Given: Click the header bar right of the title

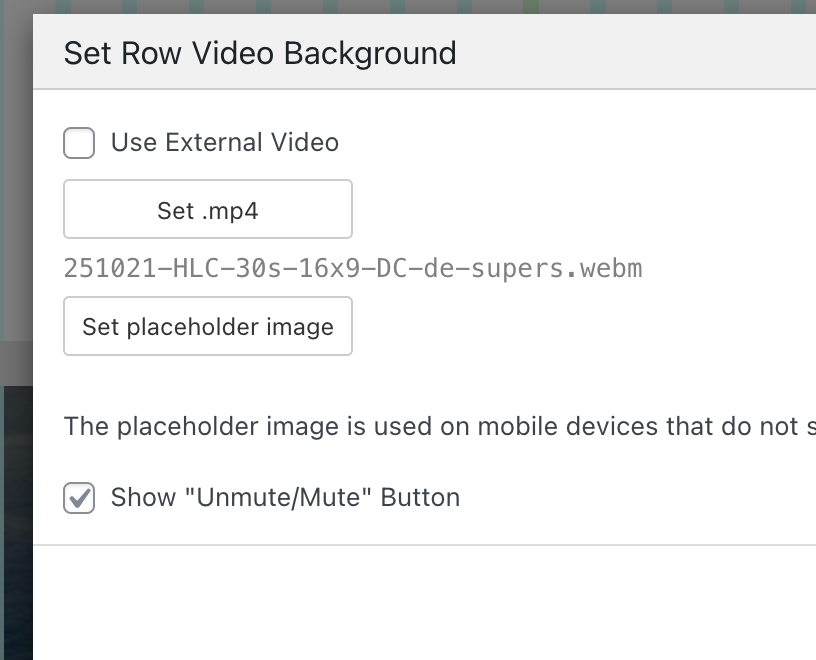Looking at the screenshot, I should point(640,53).
